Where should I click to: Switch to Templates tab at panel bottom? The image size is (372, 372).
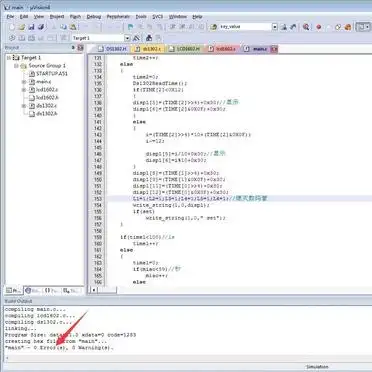(72, 291)
